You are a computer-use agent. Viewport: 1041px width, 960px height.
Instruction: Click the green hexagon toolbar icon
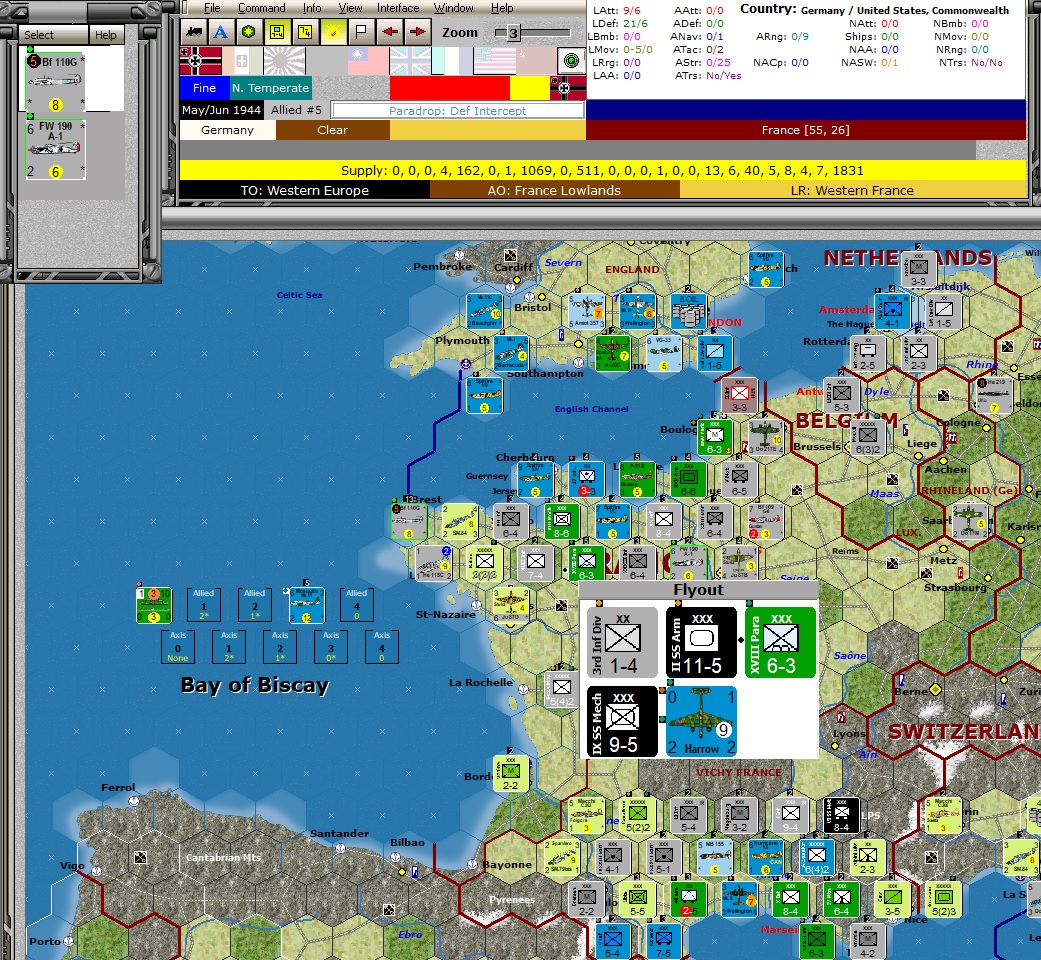pyautogui.click(x=248, y=32)
